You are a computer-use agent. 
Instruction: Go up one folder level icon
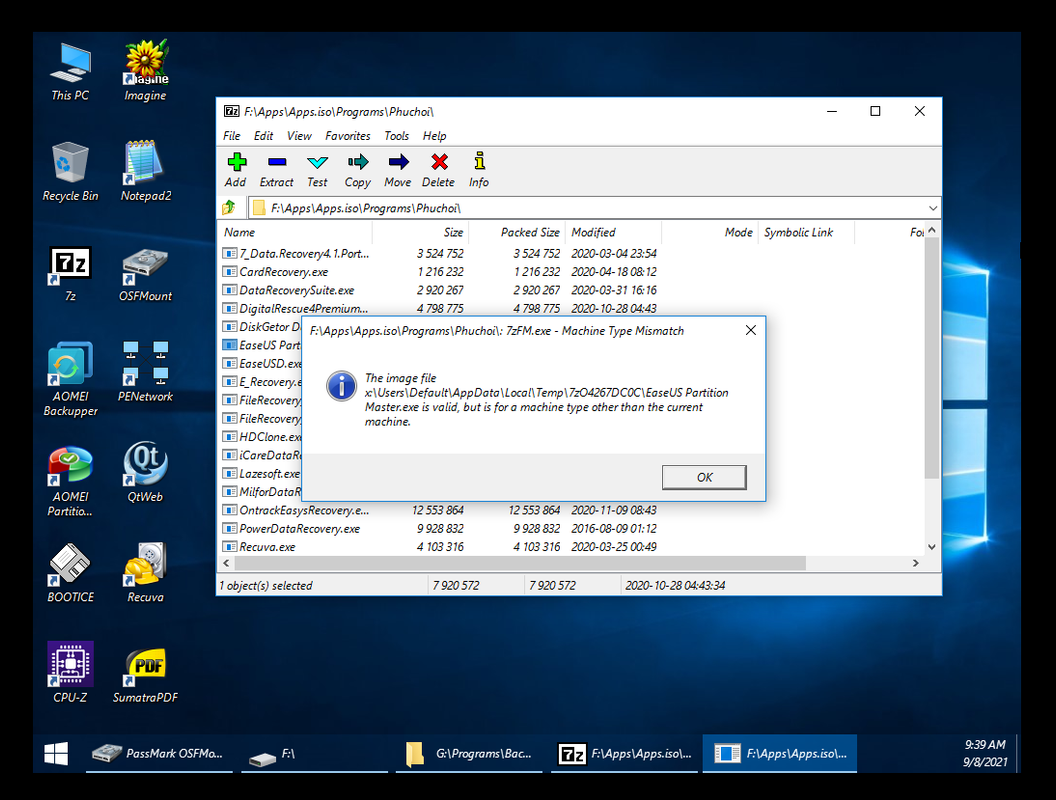click(229, 208)
